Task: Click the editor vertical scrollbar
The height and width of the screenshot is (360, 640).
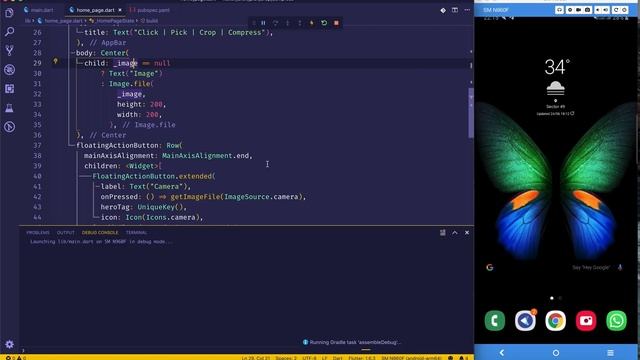Action: pos(471,113)
